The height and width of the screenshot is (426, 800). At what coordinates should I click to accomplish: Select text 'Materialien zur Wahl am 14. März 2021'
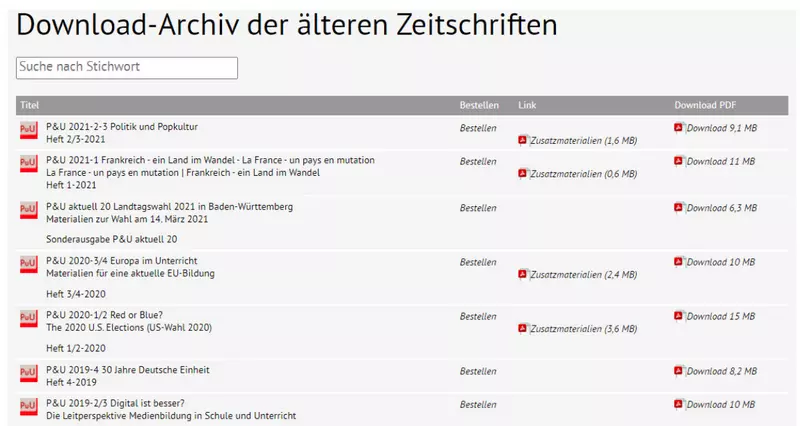[127, 219]
